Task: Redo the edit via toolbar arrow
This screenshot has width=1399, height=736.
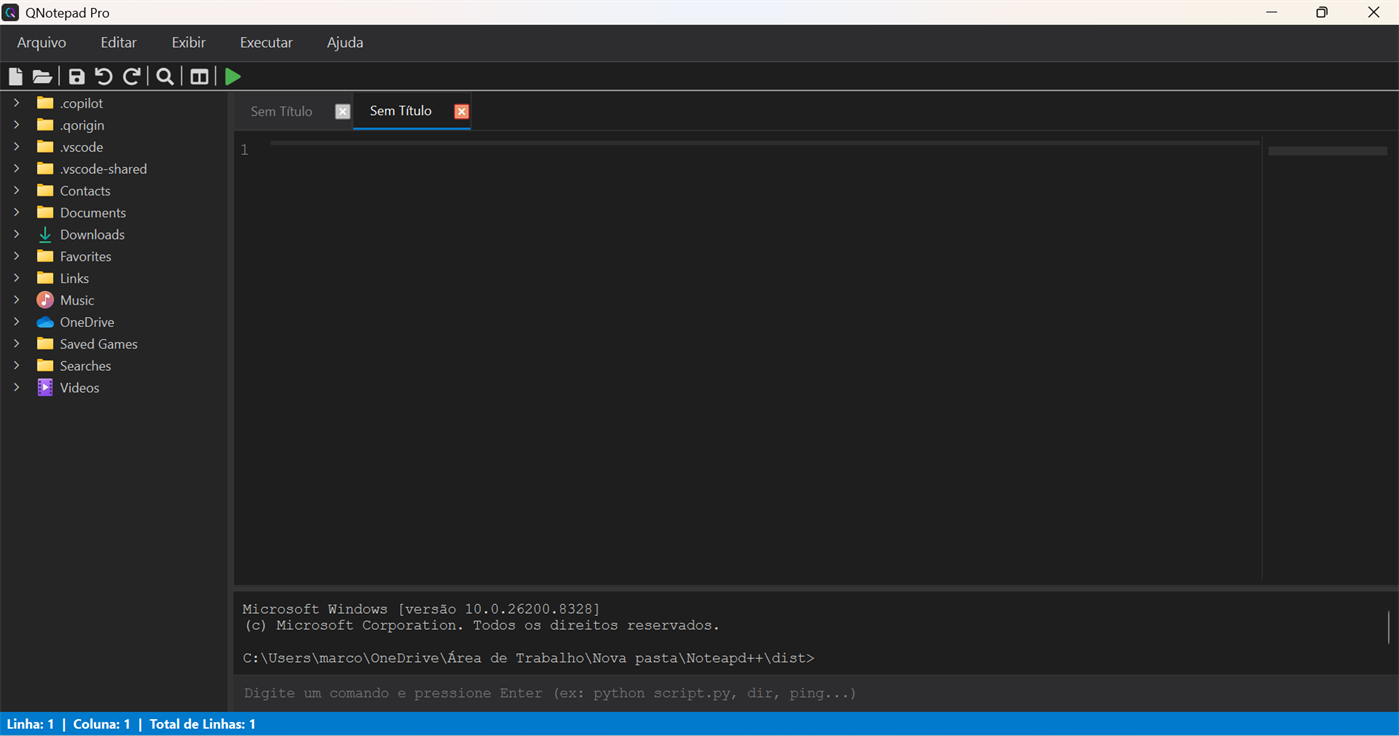Action: pos(131,76)
